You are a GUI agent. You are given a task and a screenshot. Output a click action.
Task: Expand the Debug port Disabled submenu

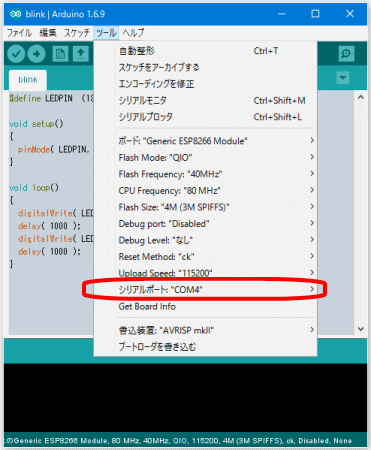coord(205,224)
